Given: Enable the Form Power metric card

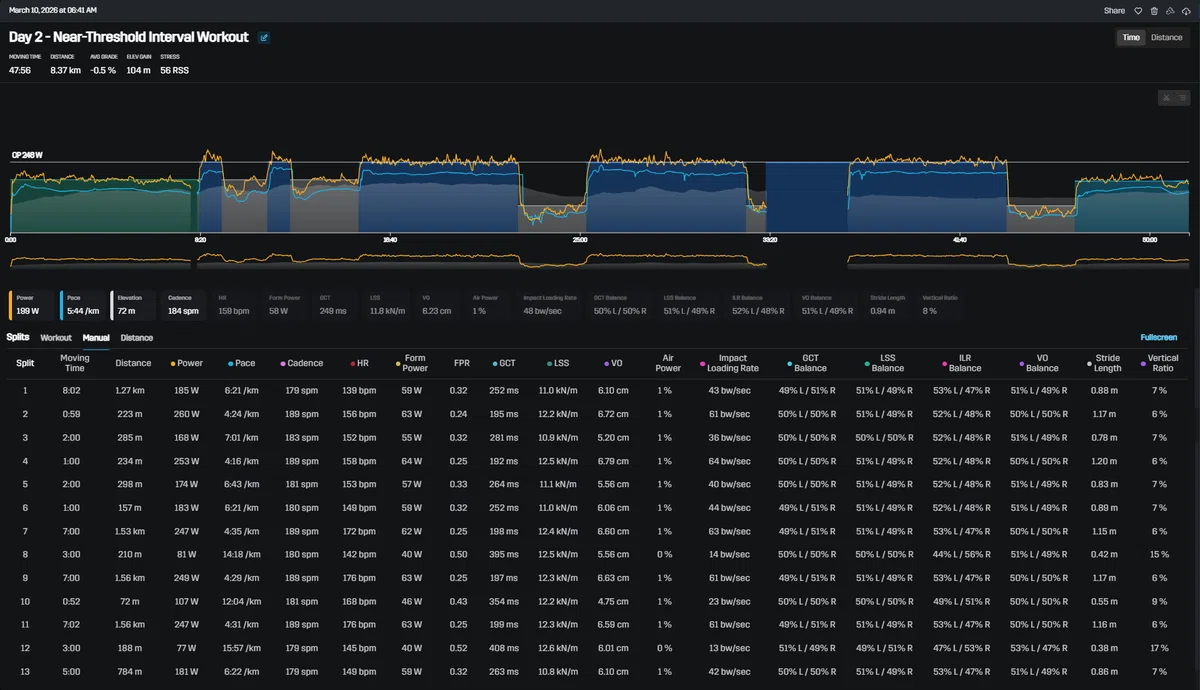Looking at the screenshot, I should pos(285,304).
